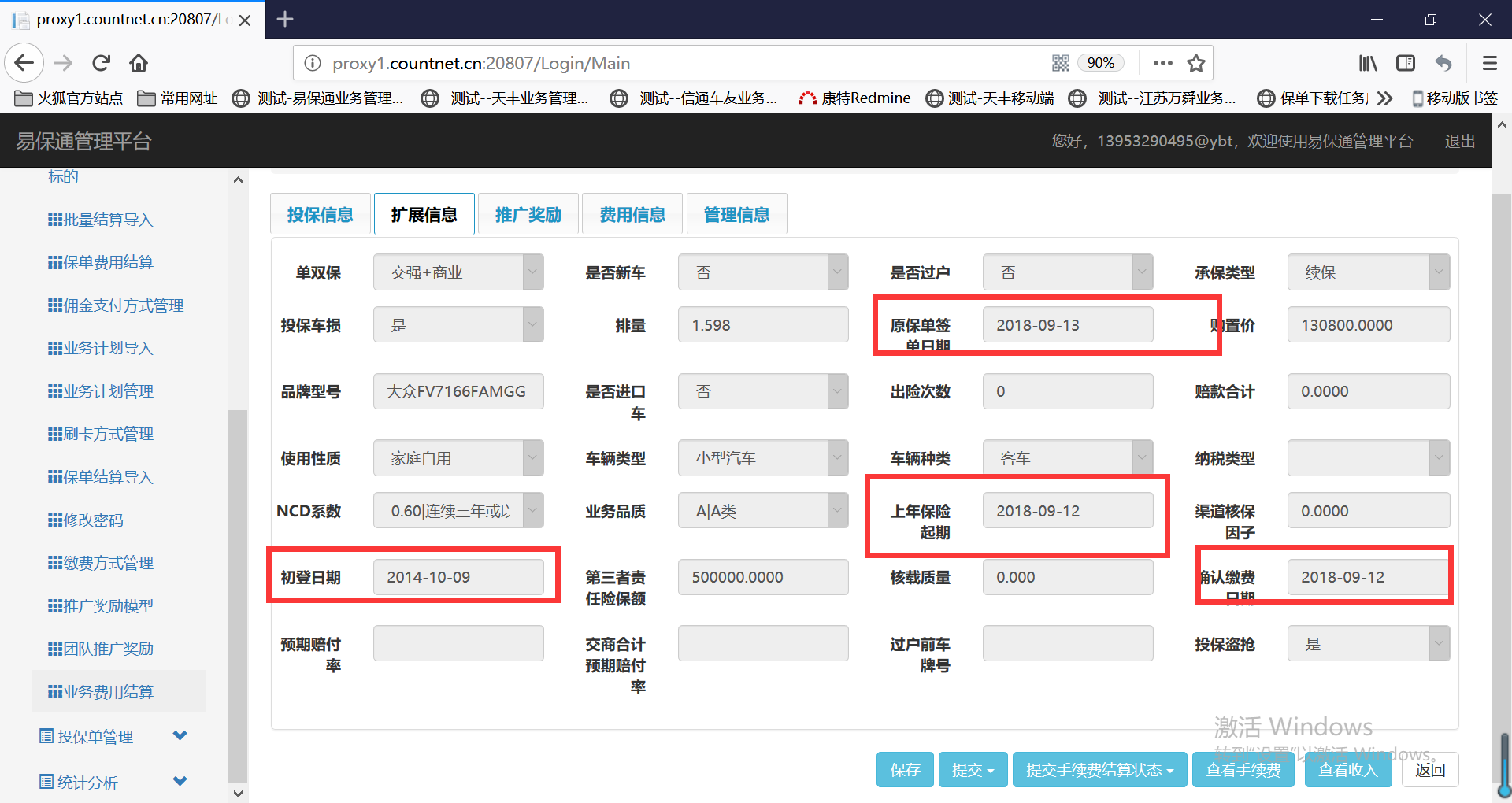Open the Firefox library icon

(x=1368, y=63)
